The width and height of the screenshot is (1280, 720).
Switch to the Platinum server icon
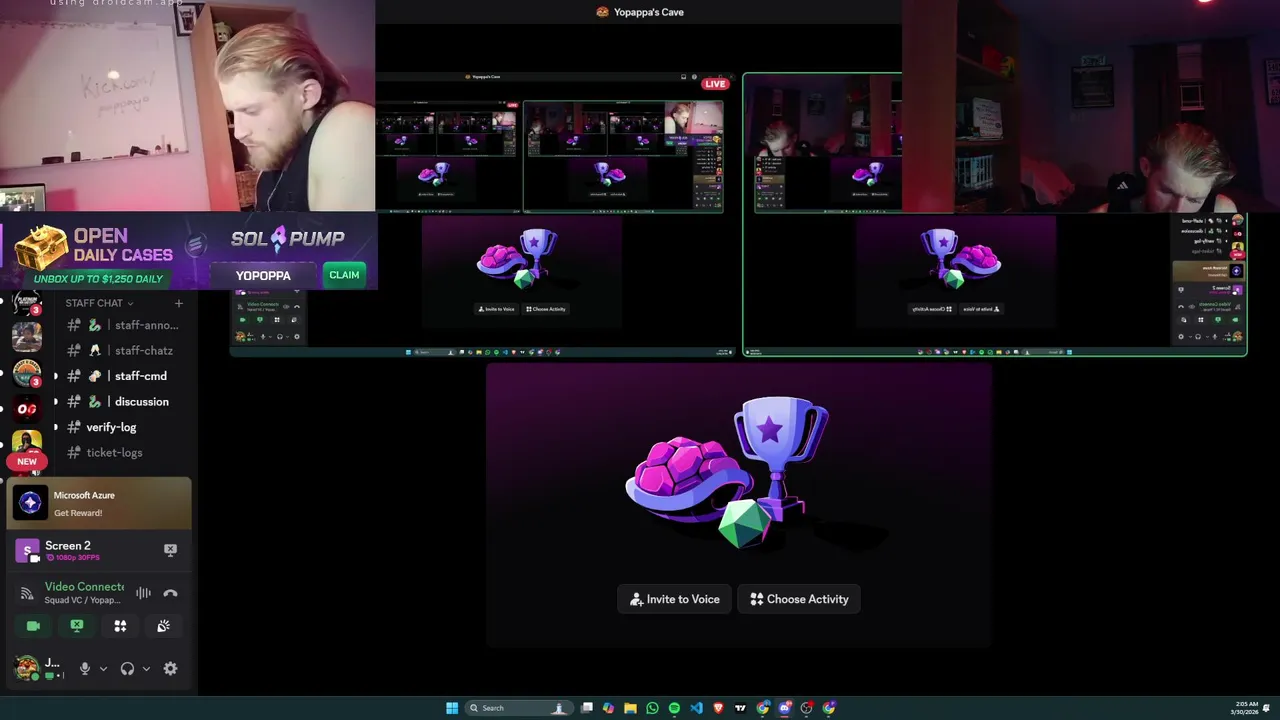tap(27, 303)
